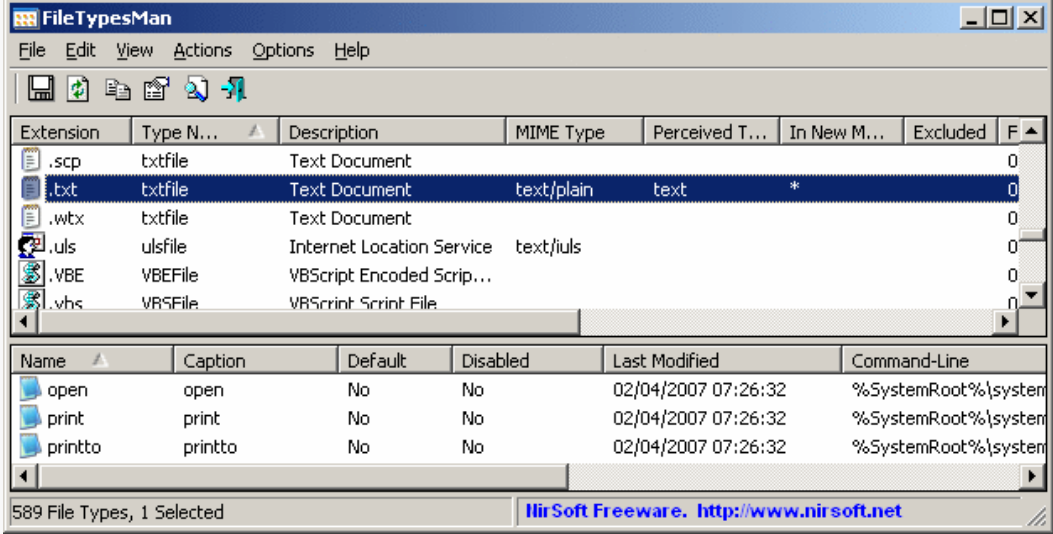The image size is (1053, 534).
Task: Sort actions by Name column header
Action: [92, 361]
